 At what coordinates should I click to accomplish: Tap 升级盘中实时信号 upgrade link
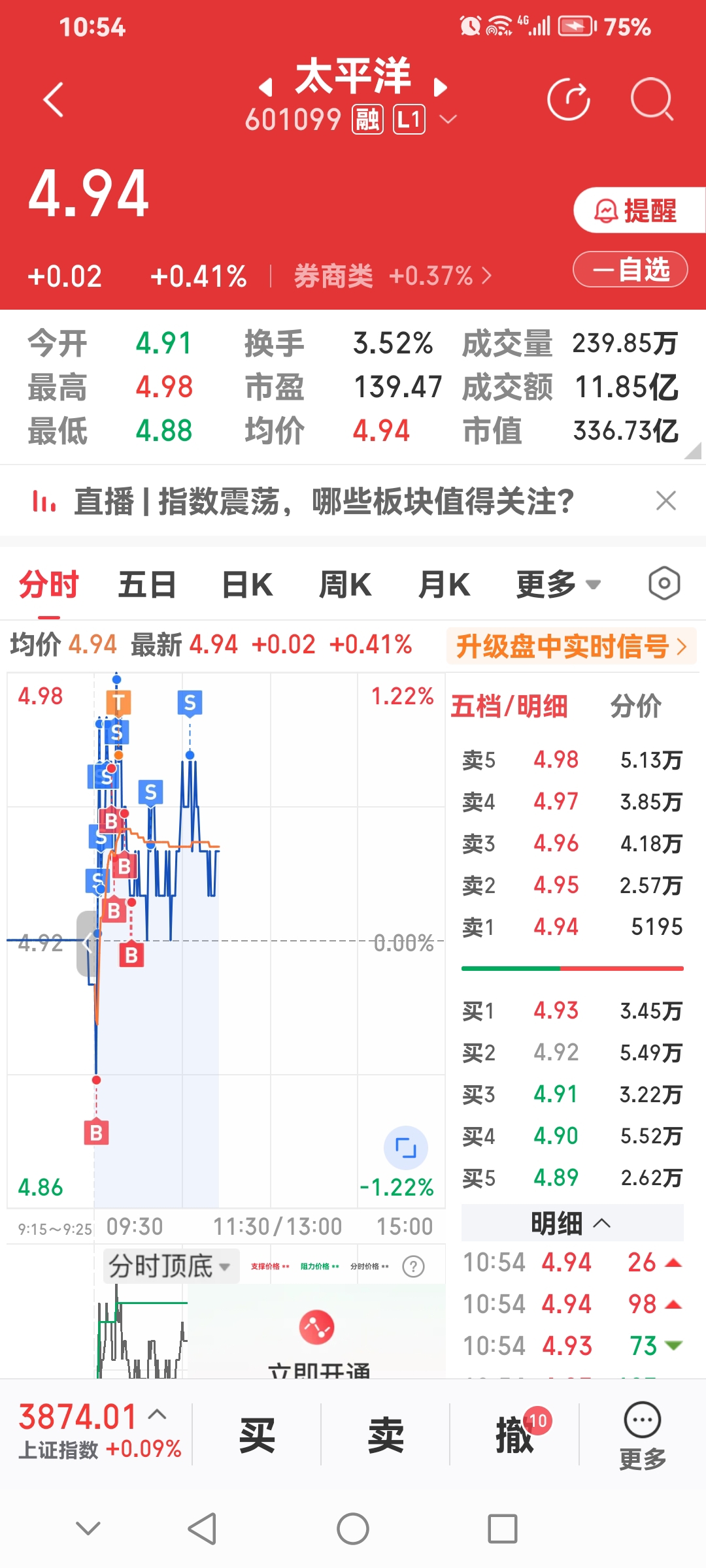pyautogui.click(x=571, y=647)
